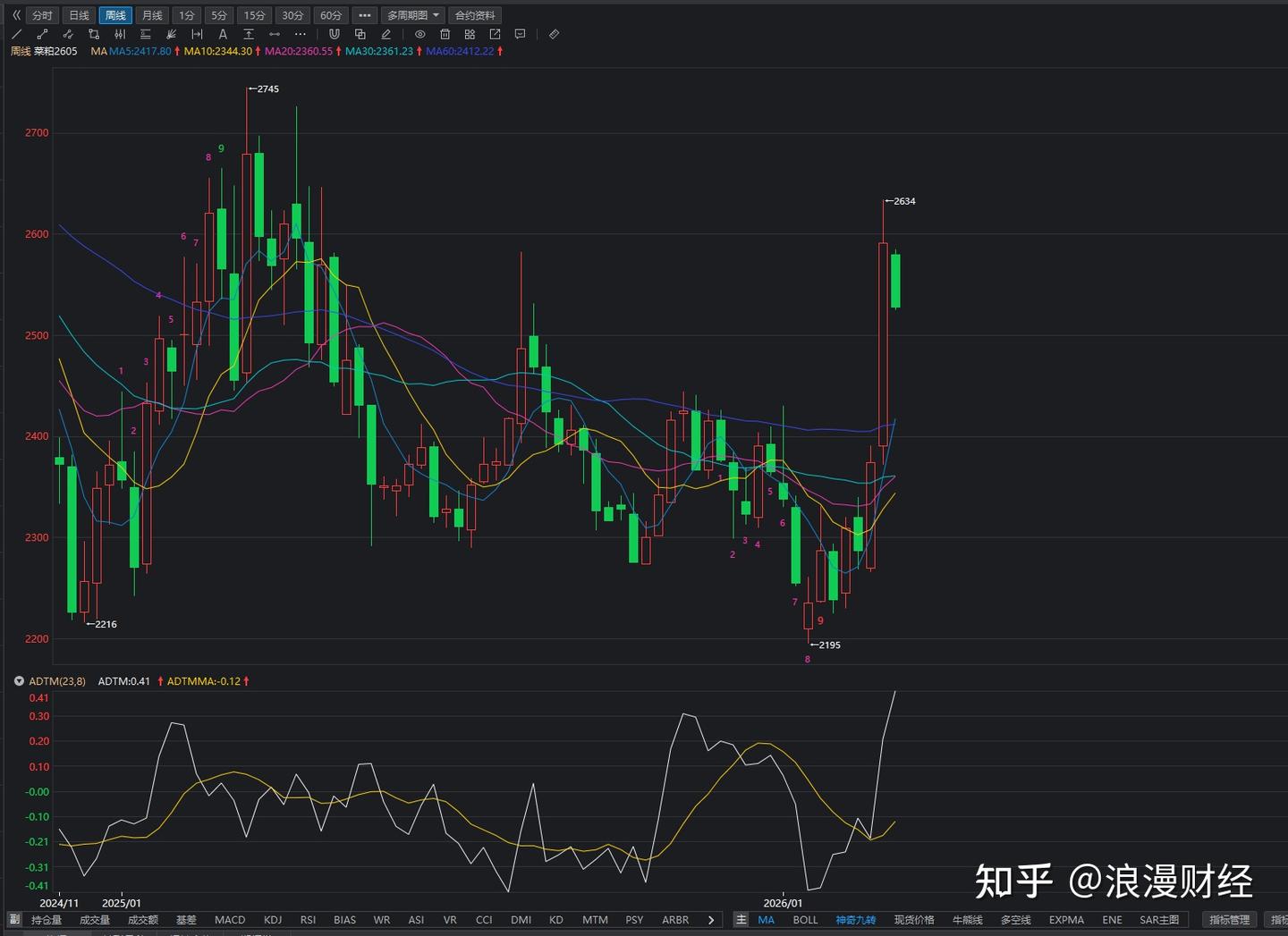Toggle the magnet snap tool
Image resolution: width=1288 pixels, height=936 pixels.
pyautogui.click(x=335, y=34)
